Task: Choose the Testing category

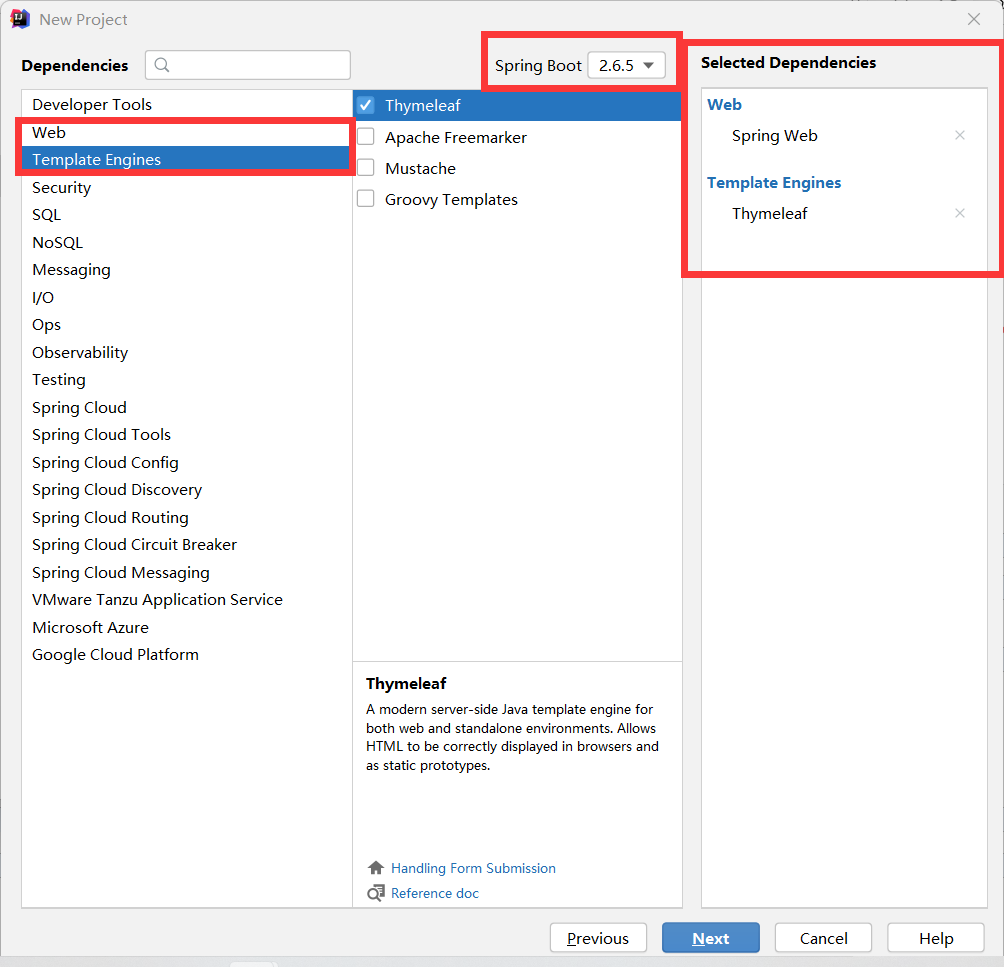Action: click(186, 380)
